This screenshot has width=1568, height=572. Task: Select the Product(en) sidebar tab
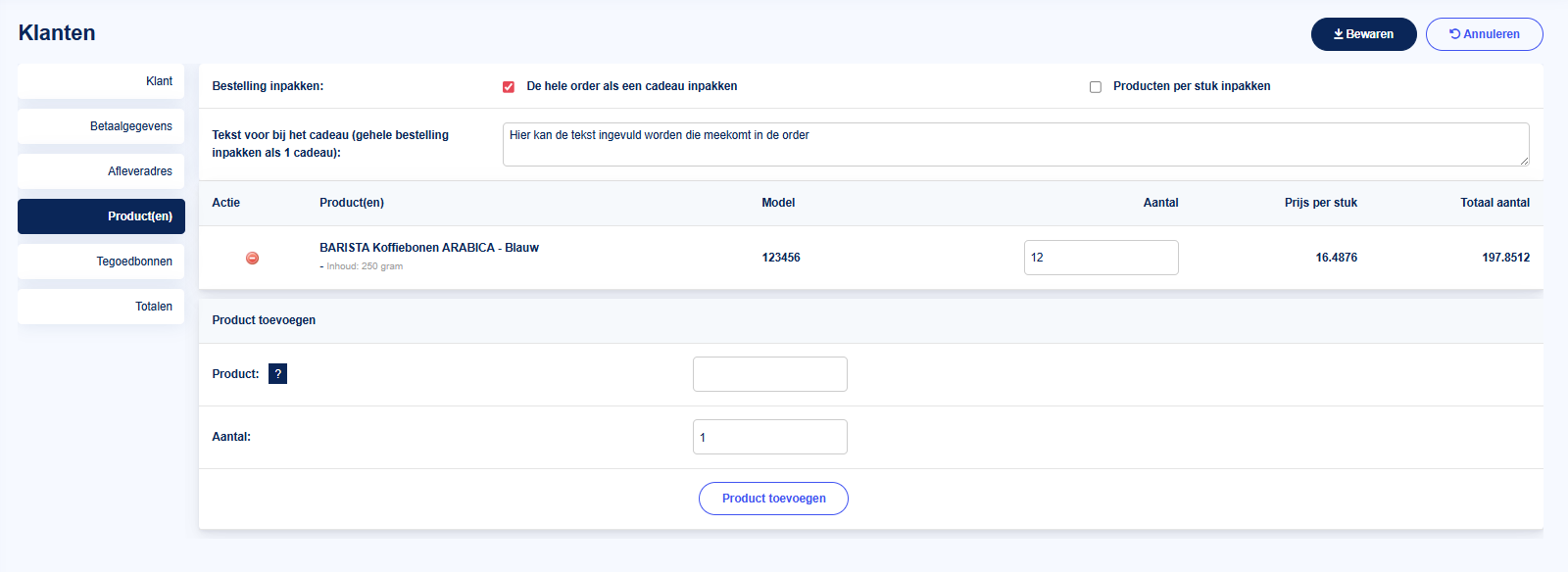tap(101, 216)
